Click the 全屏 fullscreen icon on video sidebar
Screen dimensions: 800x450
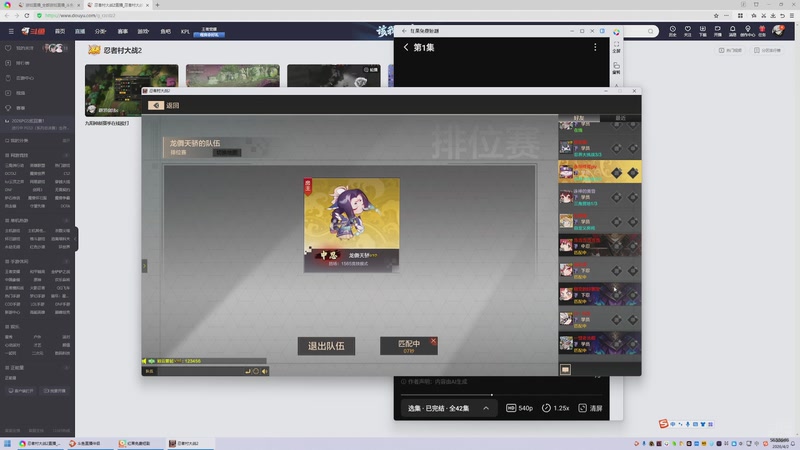pos(616,47)
